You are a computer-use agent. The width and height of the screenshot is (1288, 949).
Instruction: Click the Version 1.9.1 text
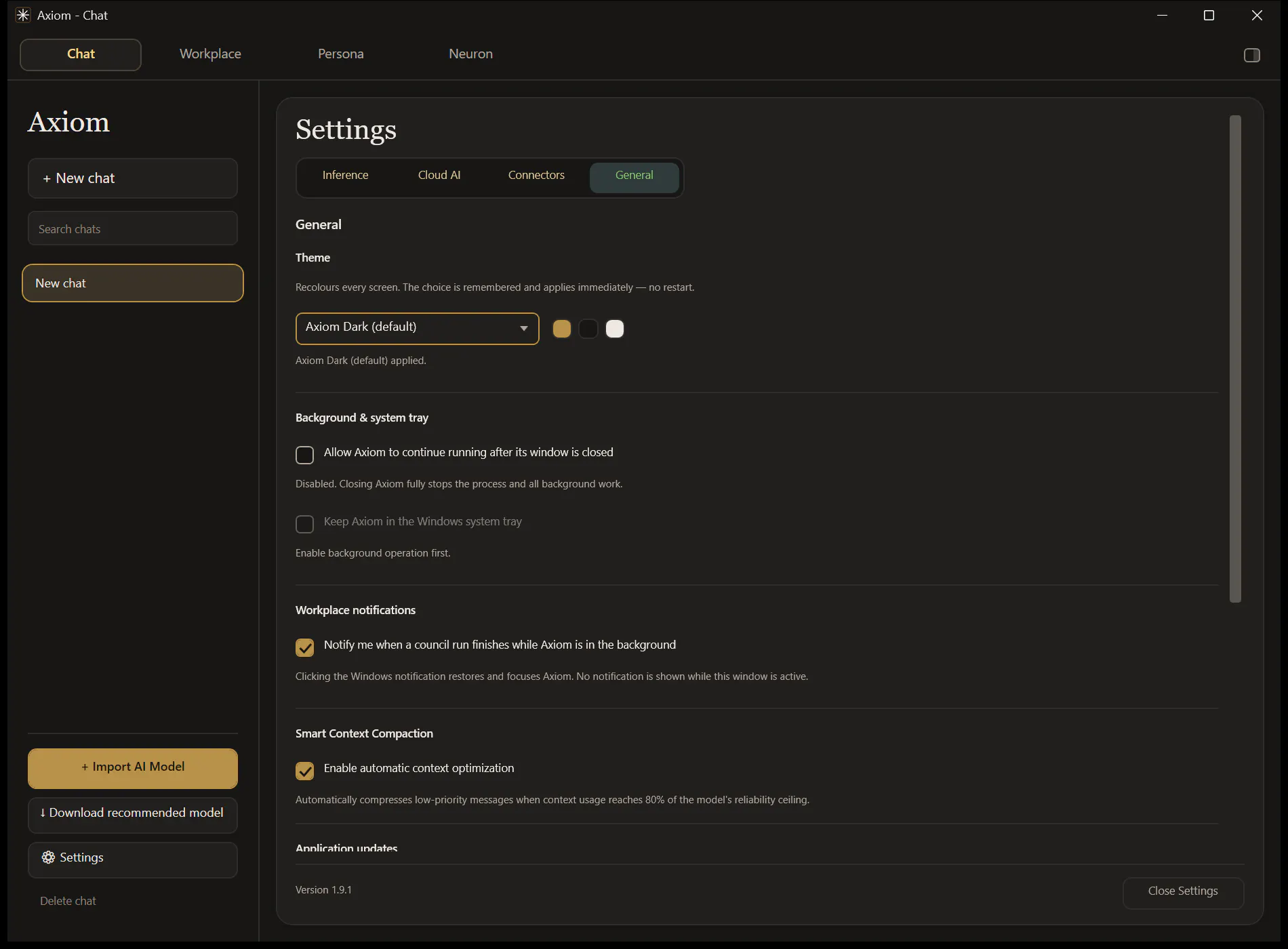click(323, 890)
